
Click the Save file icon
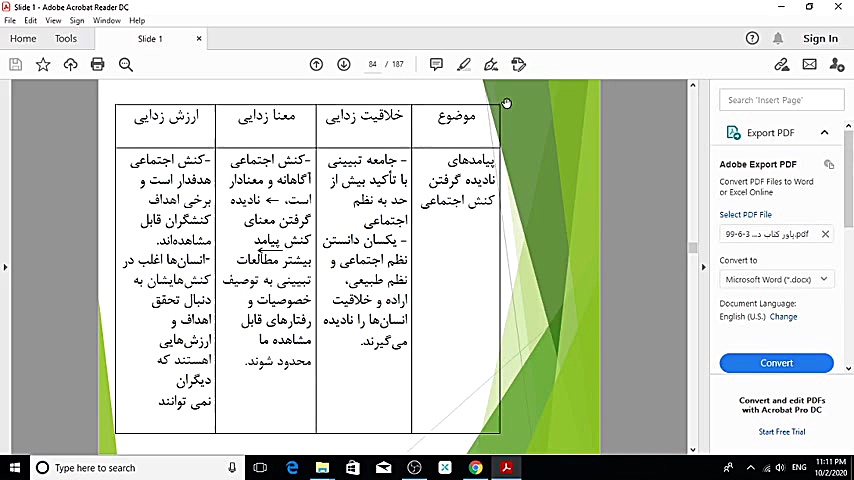point(16,64)
